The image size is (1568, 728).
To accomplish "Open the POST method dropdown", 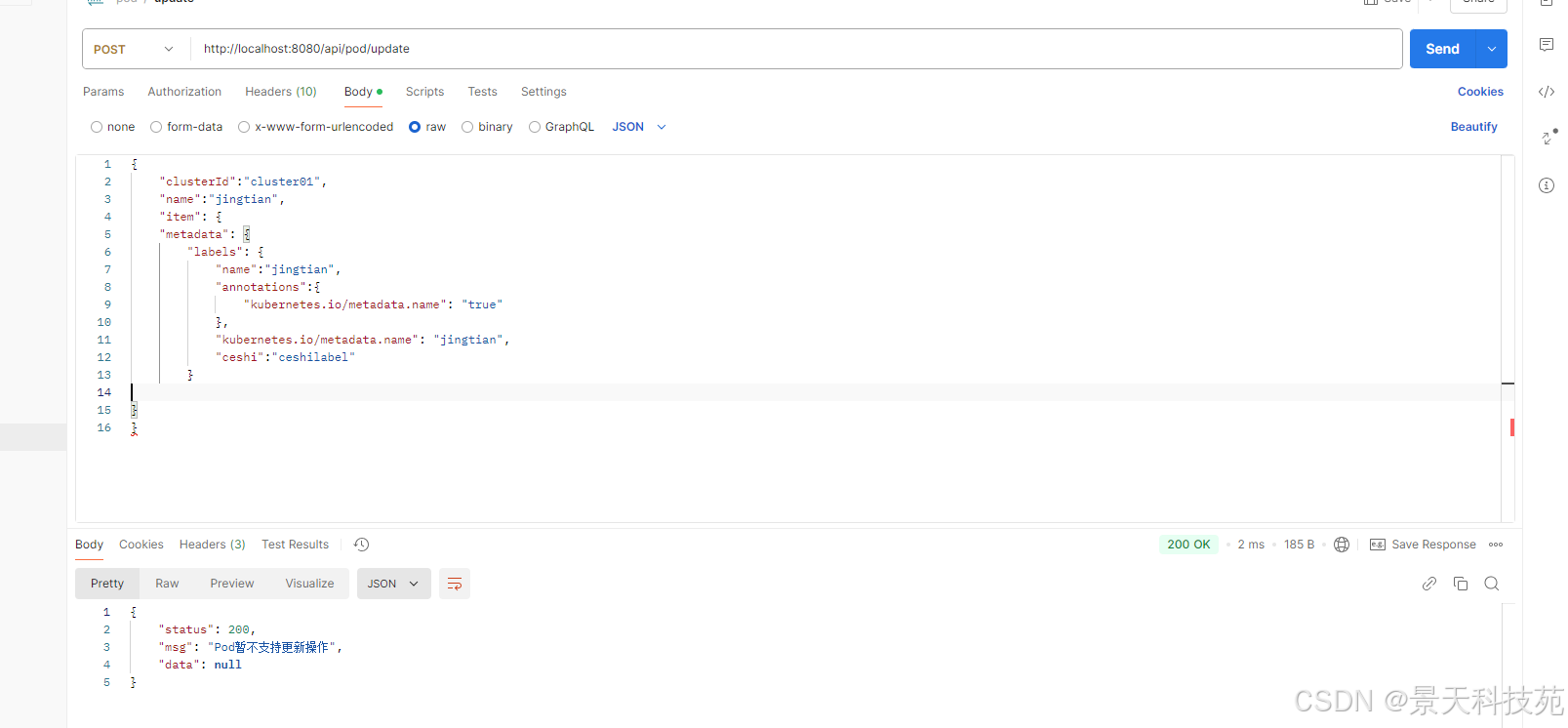I will point(135,49).
